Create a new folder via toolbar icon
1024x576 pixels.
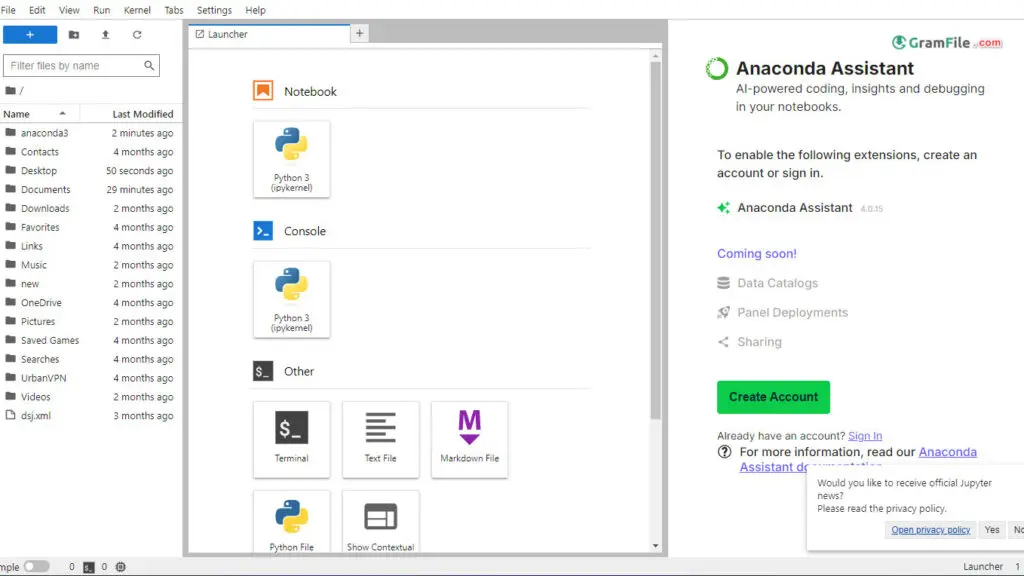(74, 35)
